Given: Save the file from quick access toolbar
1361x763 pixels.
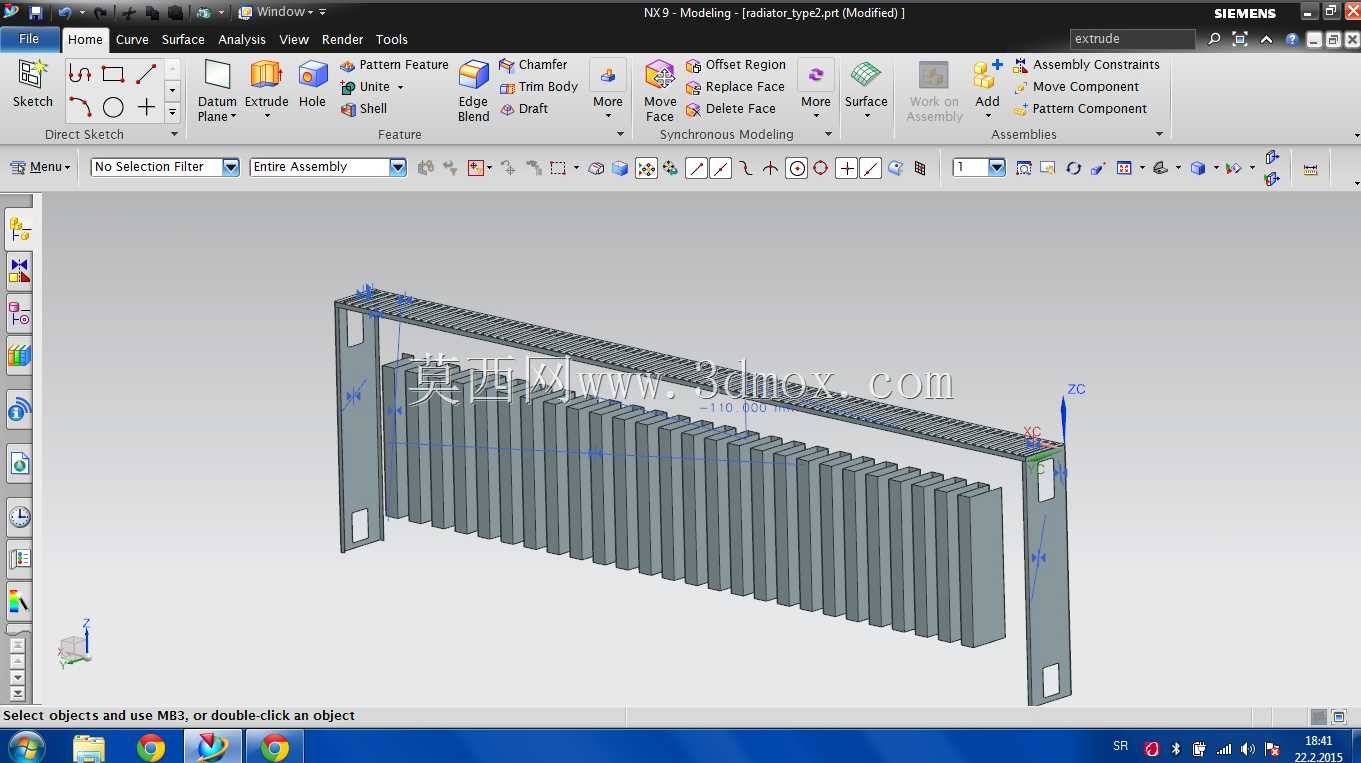Looking at the screenshot, I should tap(36, 13).
